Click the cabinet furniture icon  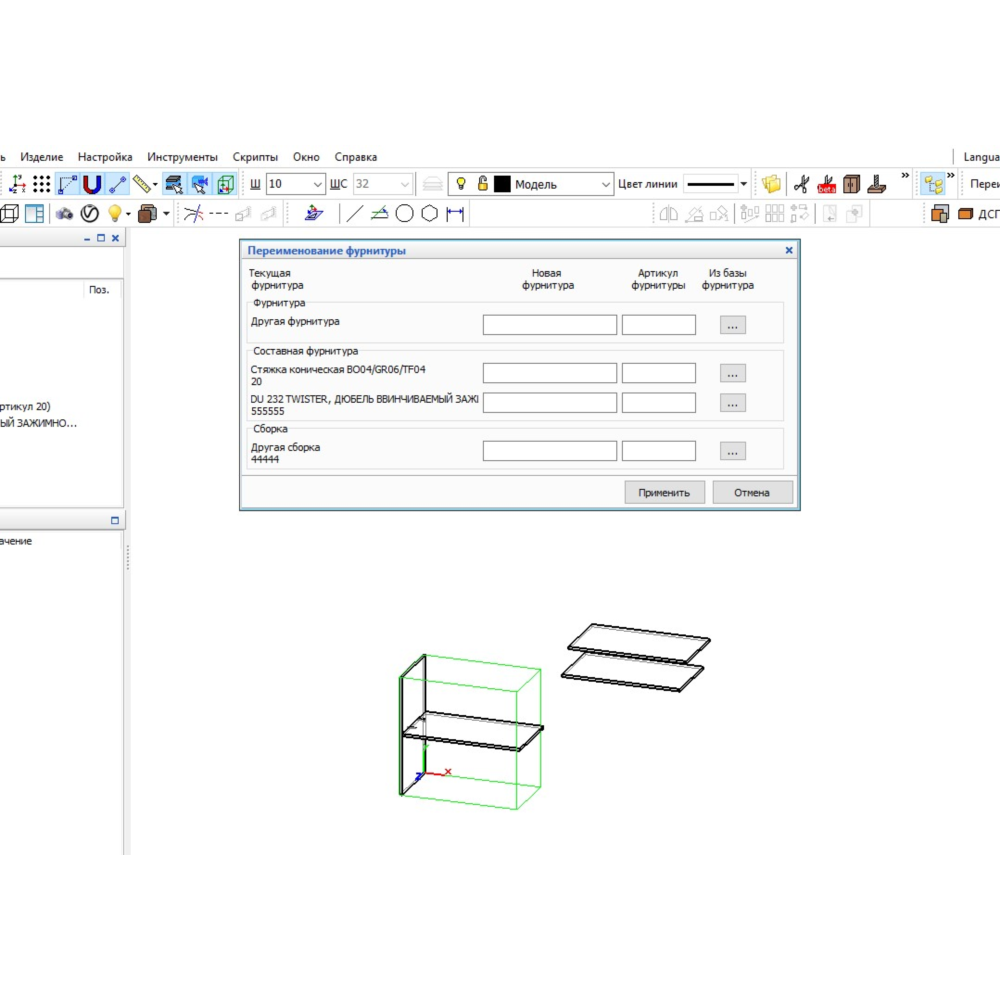click(851, 184)
